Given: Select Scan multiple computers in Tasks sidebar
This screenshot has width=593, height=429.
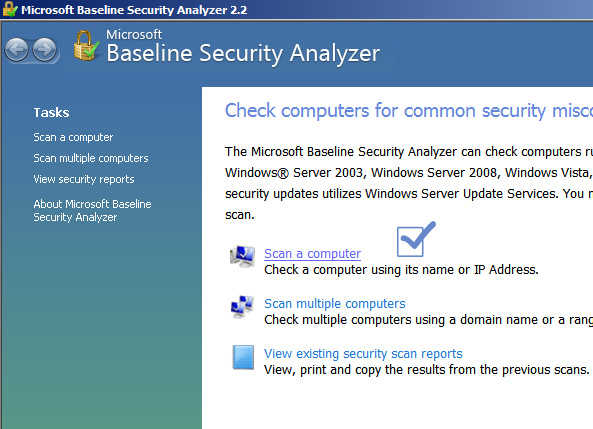Looking at the screenshot, I should 91,158.
